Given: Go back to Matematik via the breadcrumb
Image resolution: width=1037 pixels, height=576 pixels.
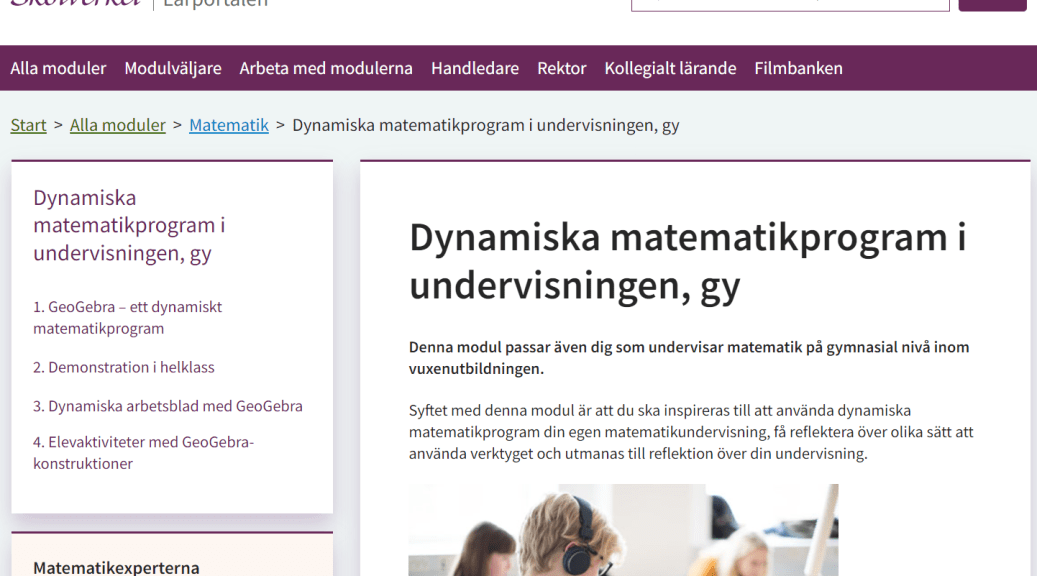Looking at the screenshot, I should pyautogui.click(x=229, y=125).
